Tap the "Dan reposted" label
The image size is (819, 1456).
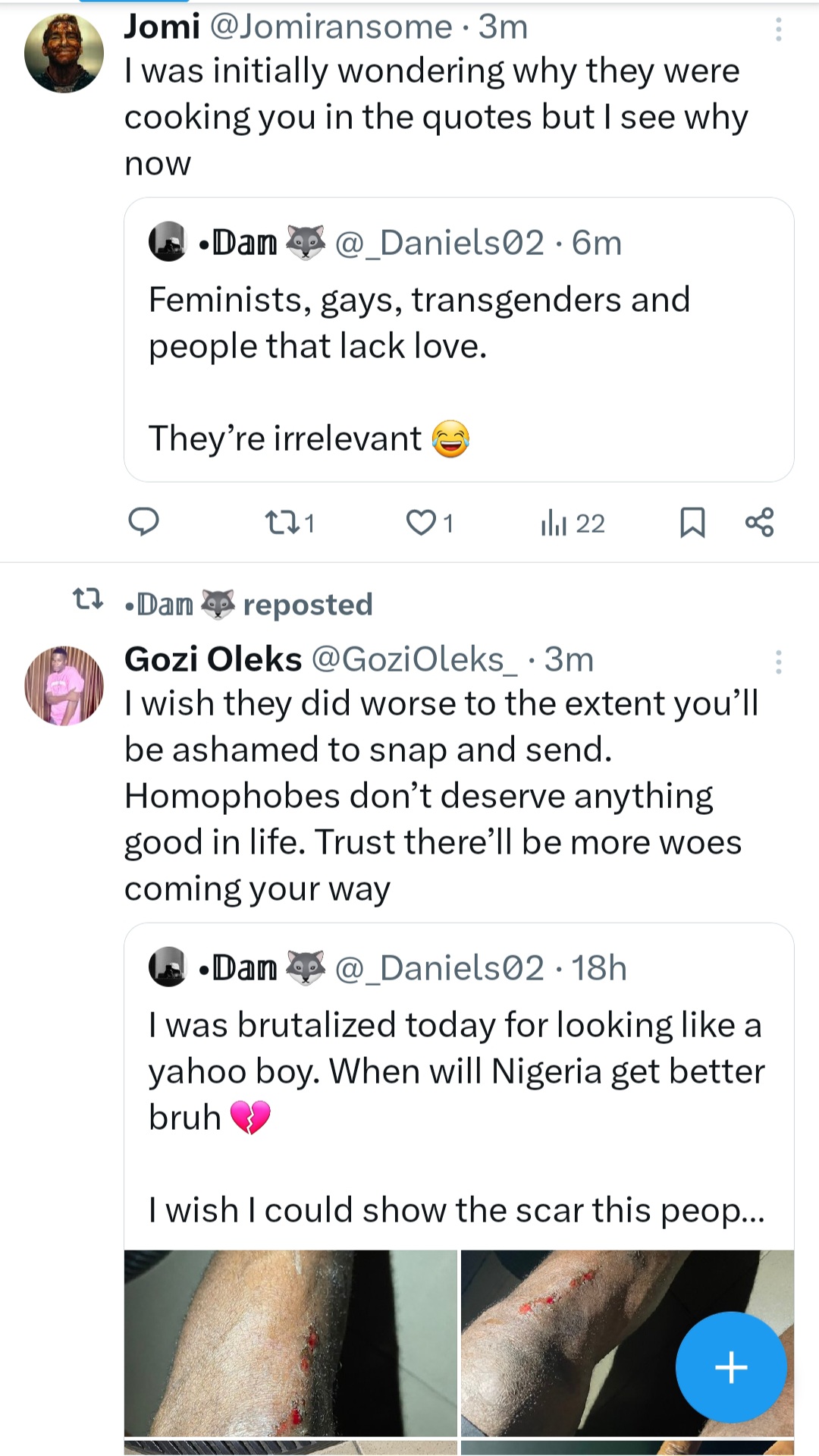click(x=249, y=605)
